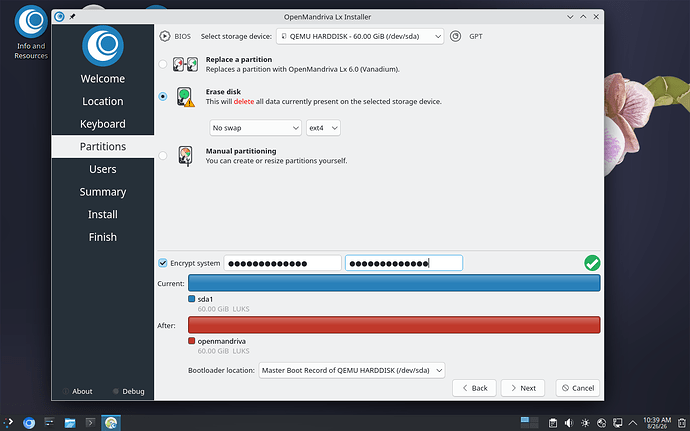
Task: Go to the Summary step
Action: [103, 192]
